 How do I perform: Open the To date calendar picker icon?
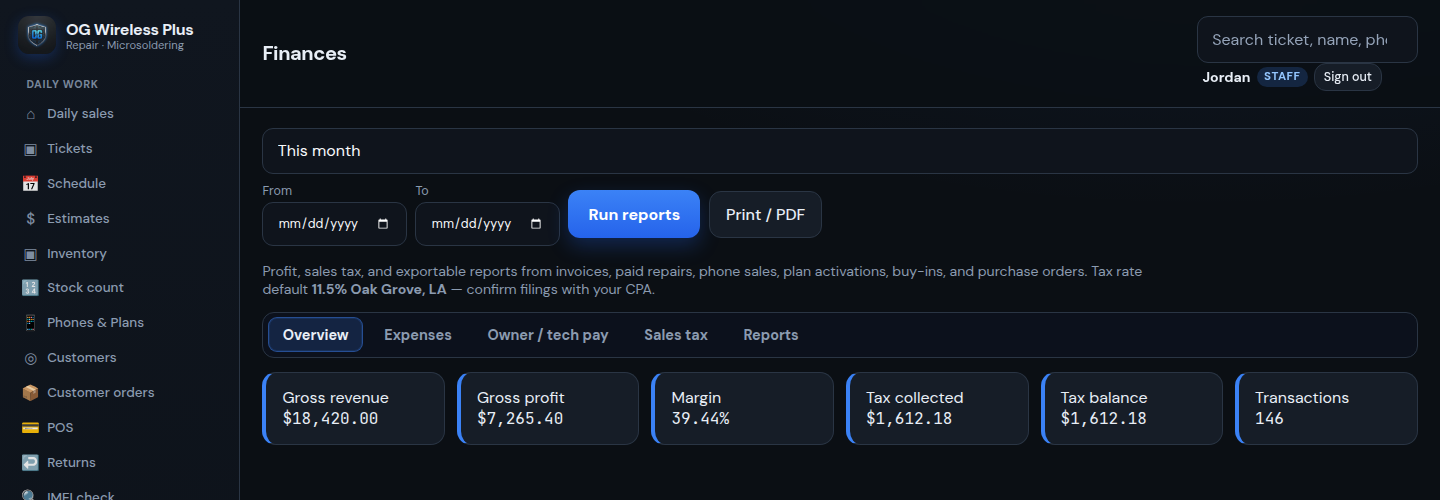click(x=536, y=224)
